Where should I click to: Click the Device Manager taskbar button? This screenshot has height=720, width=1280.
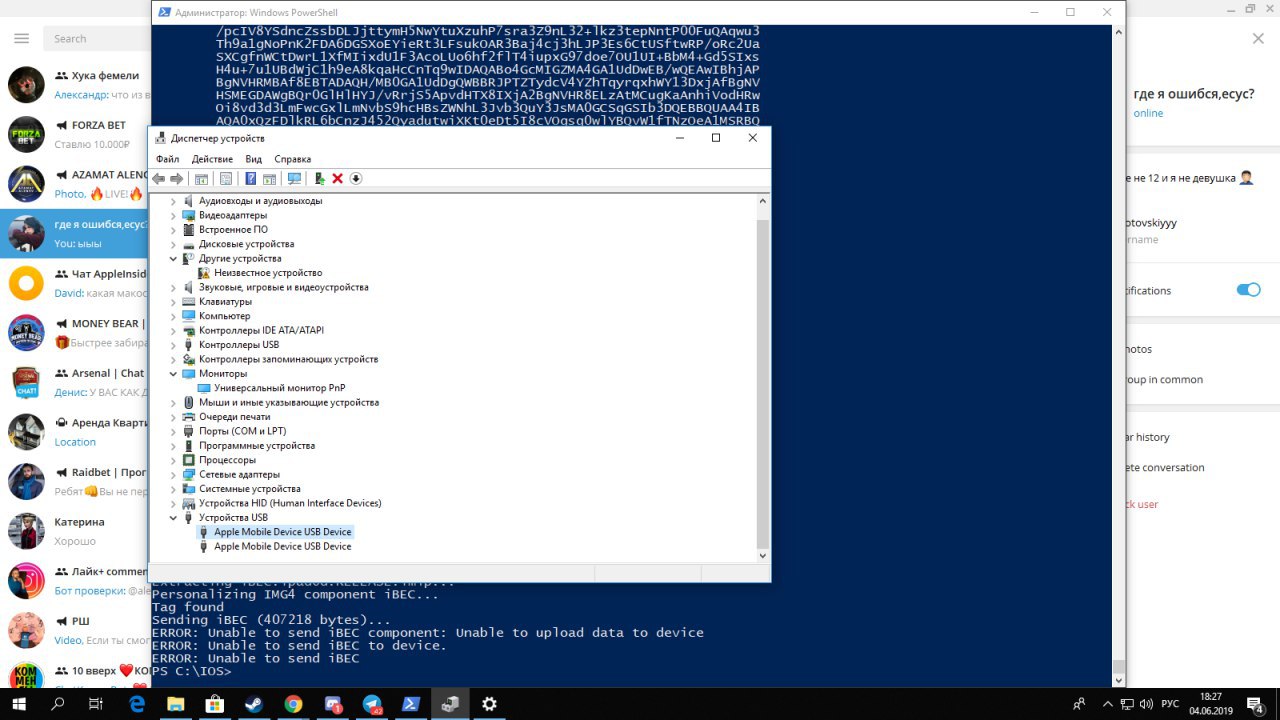450,704
